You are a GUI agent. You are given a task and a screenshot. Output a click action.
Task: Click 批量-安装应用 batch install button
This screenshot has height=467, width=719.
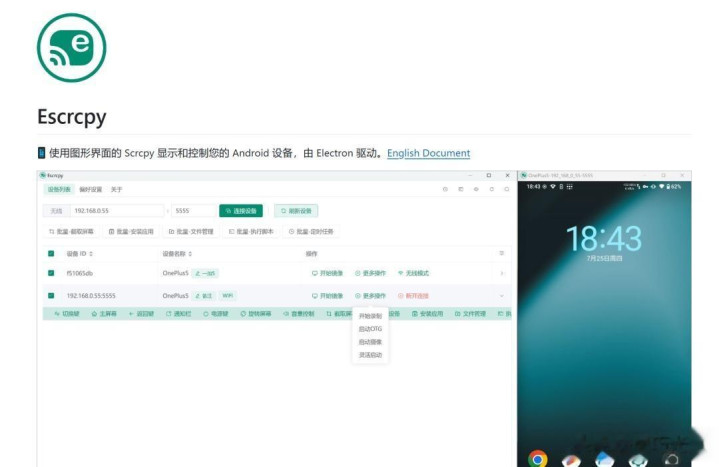(x=131, y=232)
